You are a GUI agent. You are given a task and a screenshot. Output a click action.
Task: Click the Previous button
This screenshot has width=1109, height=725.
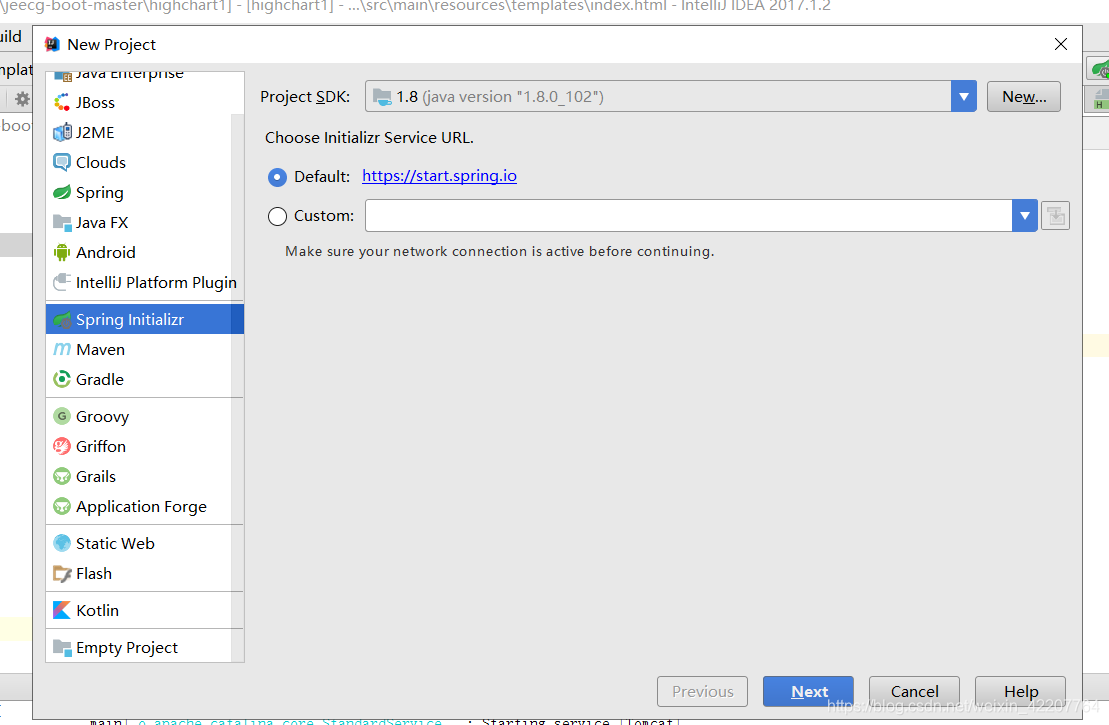[x=702, y=691]
